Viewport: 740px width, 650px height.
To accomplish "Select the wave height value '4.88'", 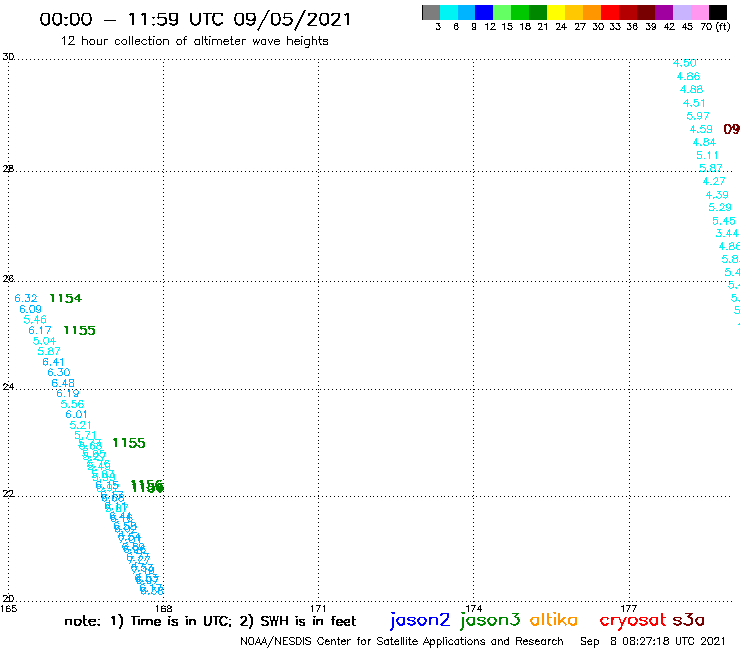I will (x=691, y=90).
